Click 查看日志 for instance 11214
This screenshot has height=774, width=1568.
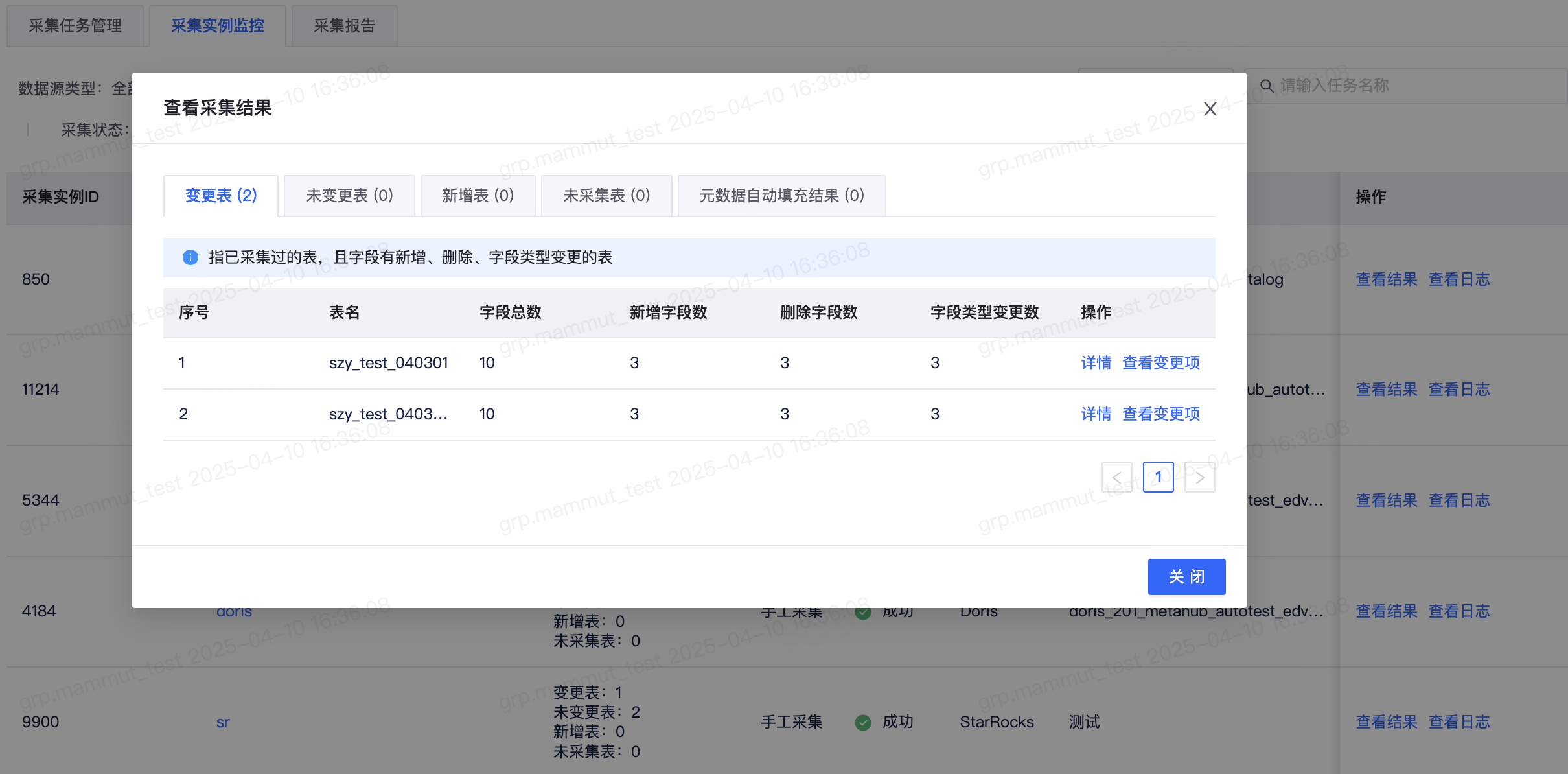(1459, 390)
